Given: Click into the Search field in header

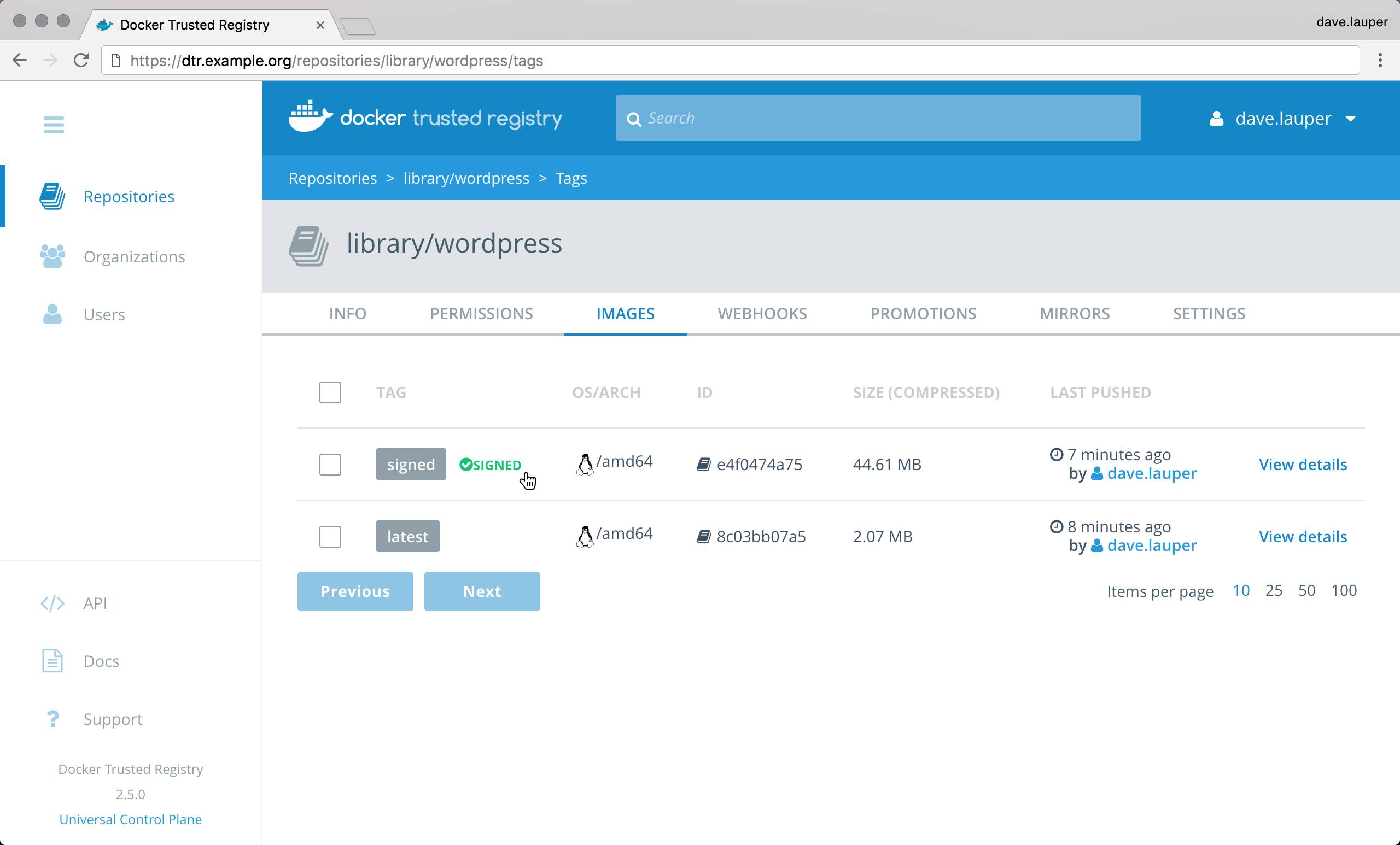Looking at the screenshot, I should 878,118.
